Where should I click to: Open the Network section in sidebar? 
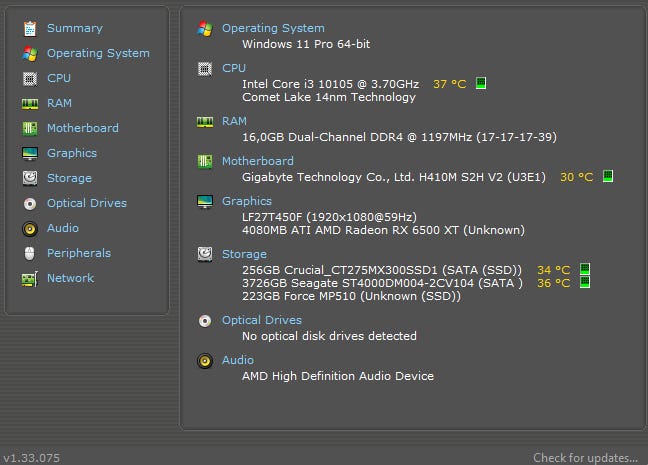coord(69,278)
